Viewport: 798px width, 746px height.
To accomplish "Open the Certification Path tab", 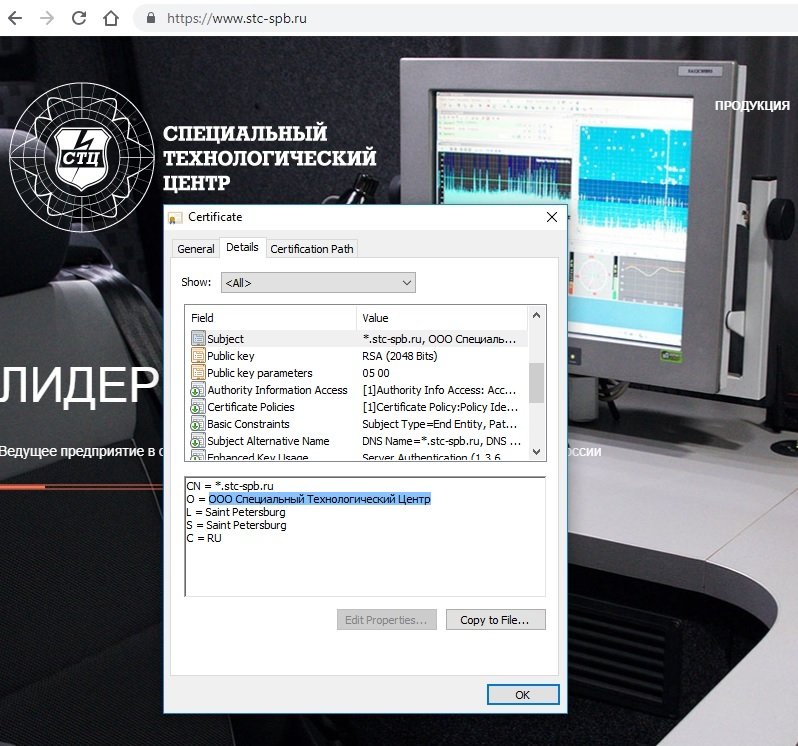I will click(x=311, y=249).
